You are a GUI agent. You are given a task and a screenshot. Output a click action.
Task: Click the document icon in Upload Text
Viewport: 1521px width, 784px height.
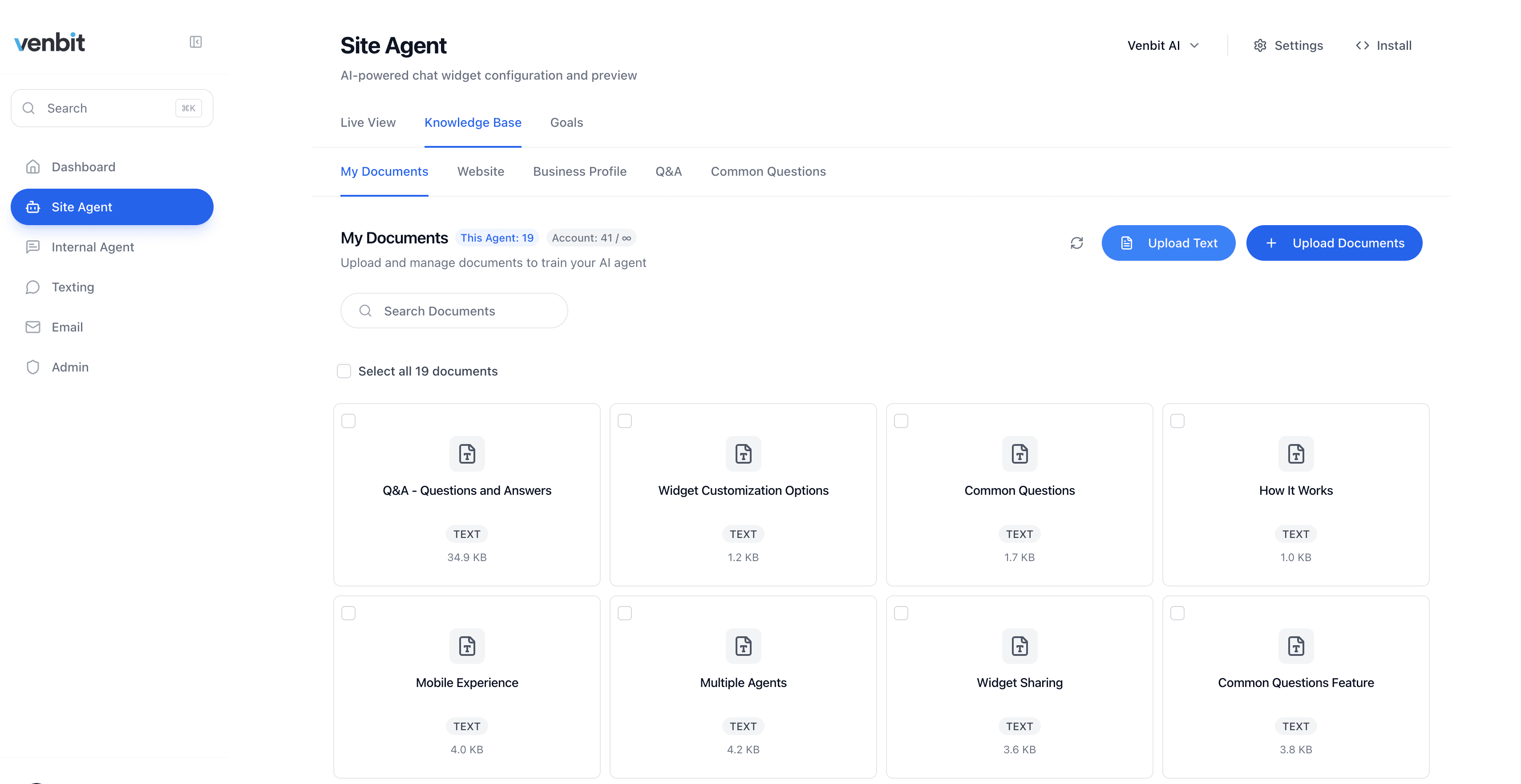pos(1127,243)
